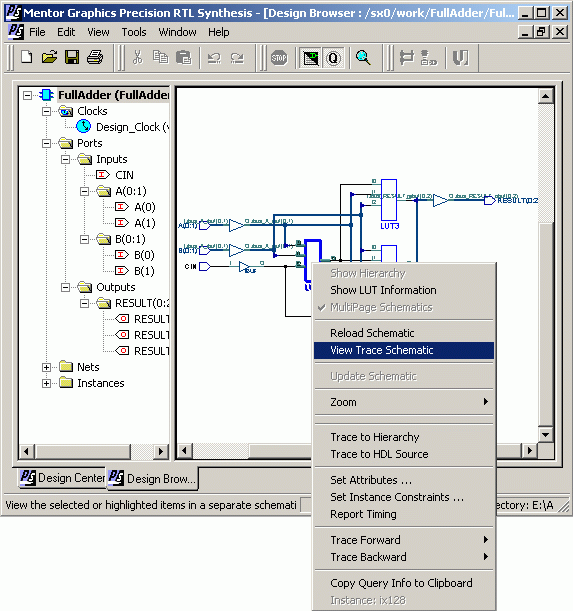This screenshot has width=573, height=611.
Task: Choose Set Attributes from context menu
Action: 404,480
